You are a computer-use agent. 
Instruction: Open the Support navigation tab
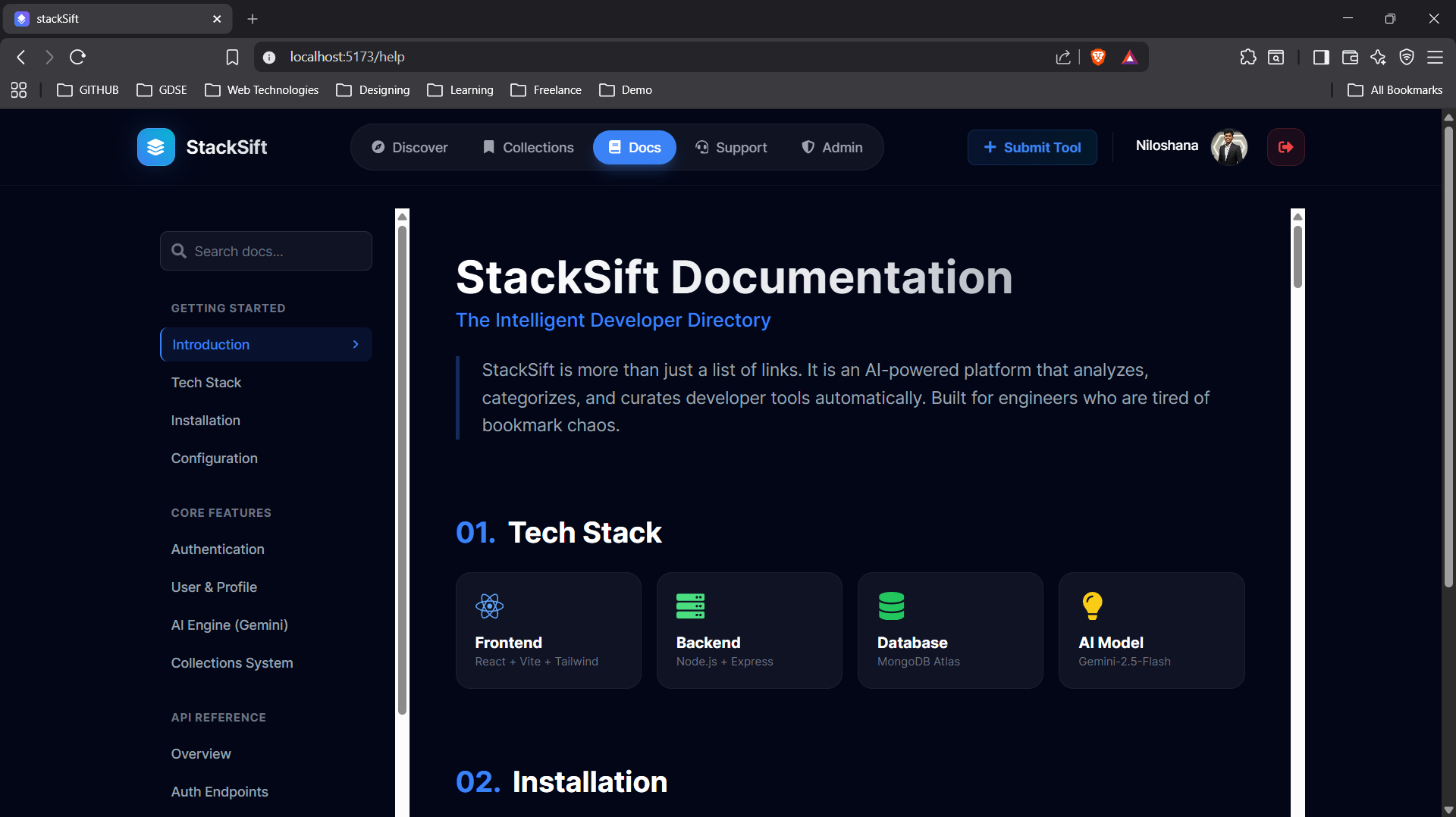[x=731, y=147]
